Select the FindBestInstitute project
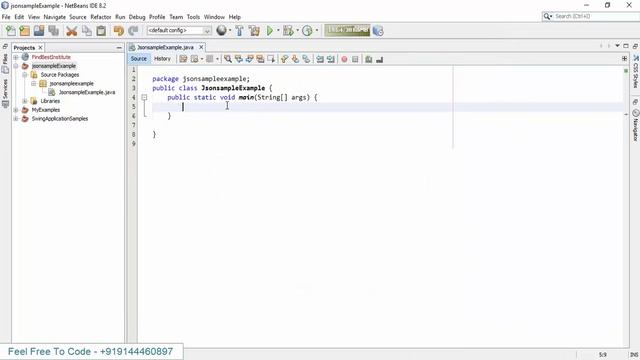The width and height of the screenshot is (640, 360). [x=51, y=57]
